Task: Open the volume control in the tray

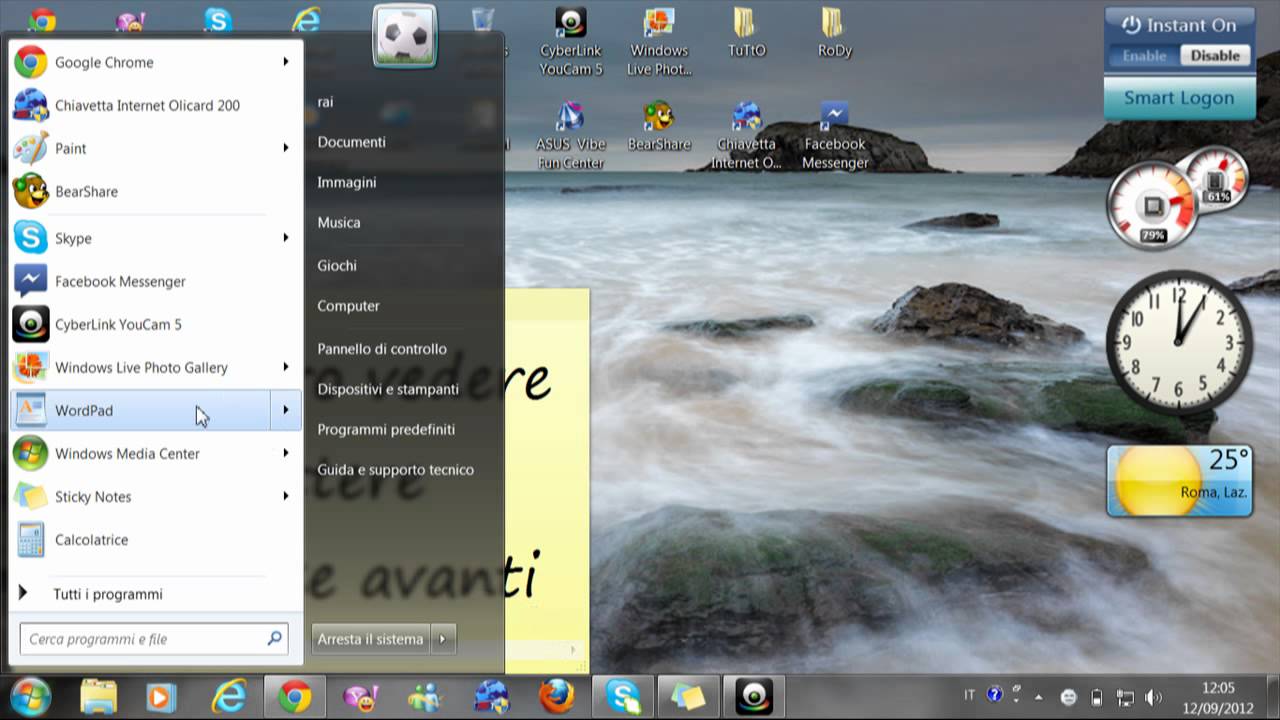Action: (x=1153, y=697)
